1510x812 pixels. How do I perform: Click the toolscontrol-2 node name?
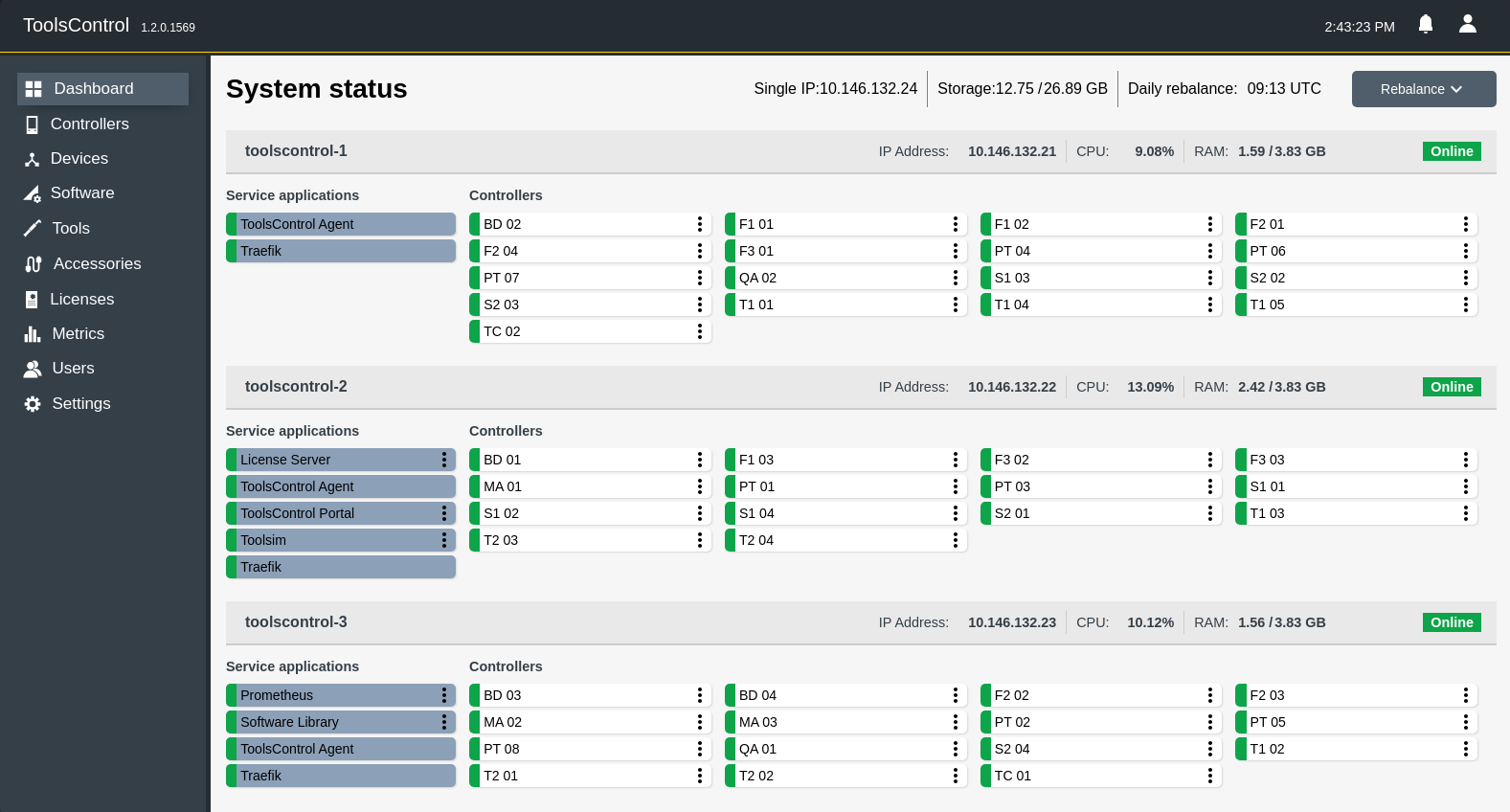click(x=296, y=387)
